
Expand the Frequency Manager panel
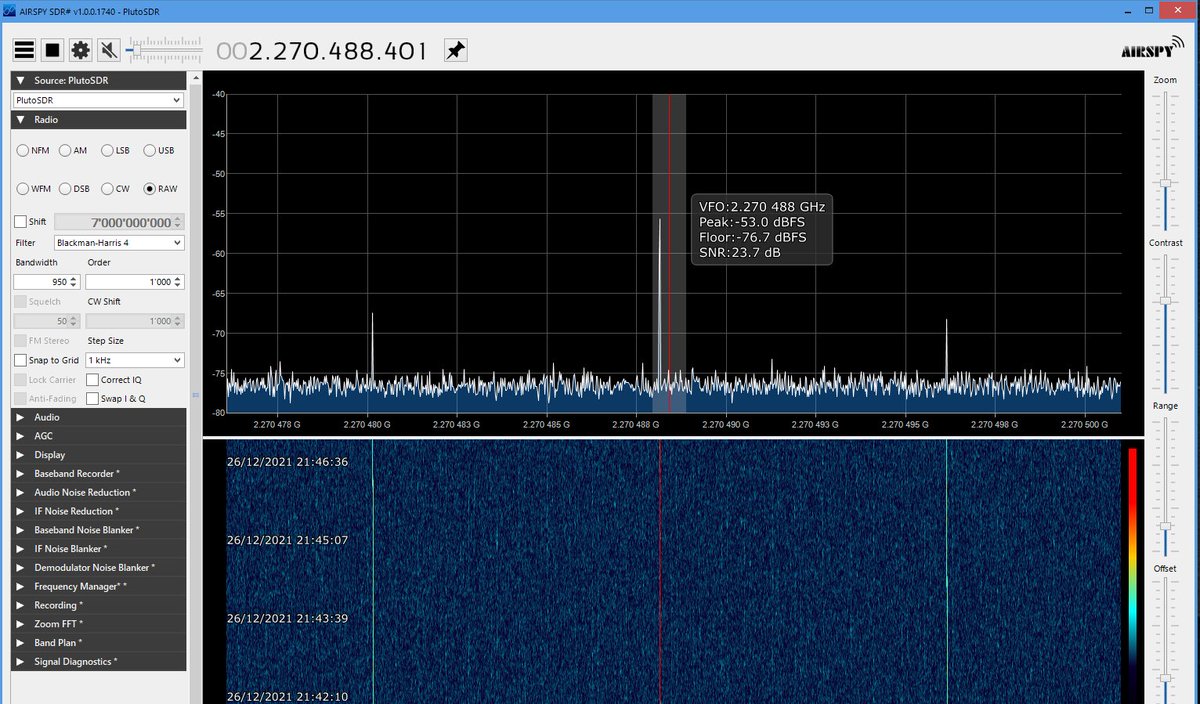pos(98,587)
